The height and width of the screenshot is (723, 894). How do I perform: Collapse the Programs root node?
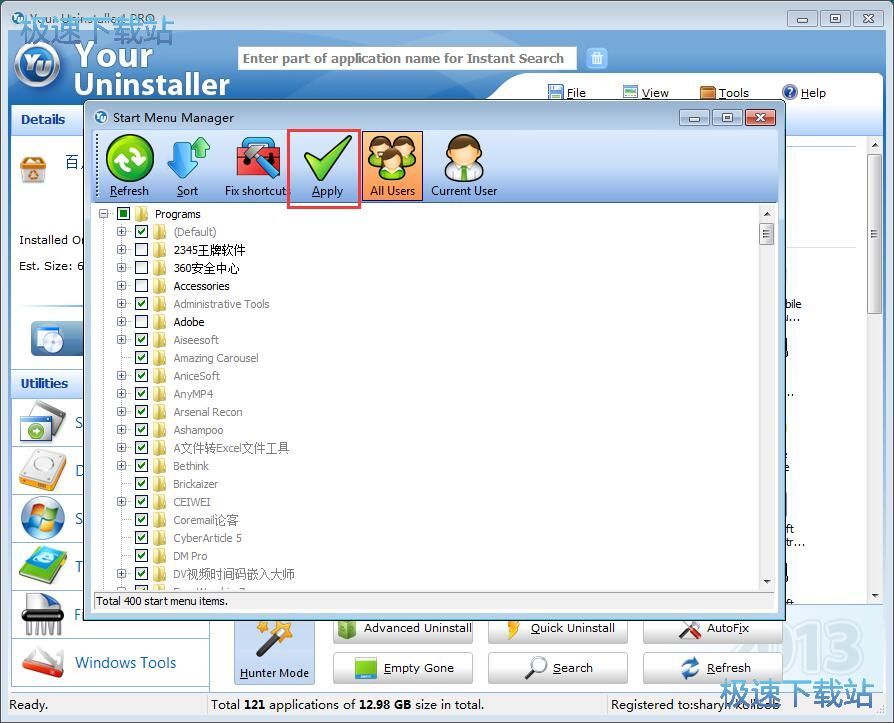[x=103, y=214]
